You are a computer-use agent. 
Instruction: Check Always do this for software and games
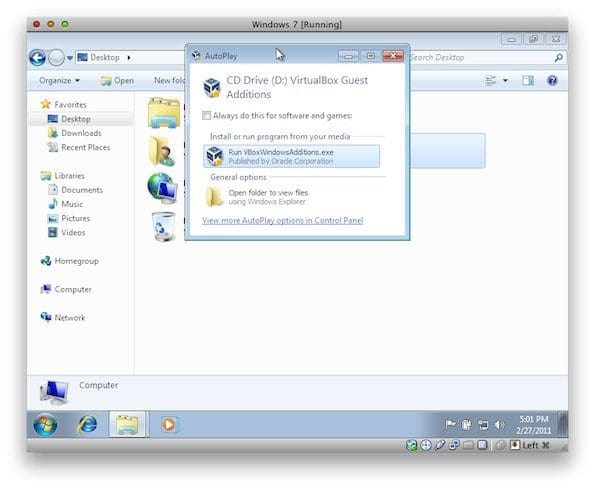point(206,115)
